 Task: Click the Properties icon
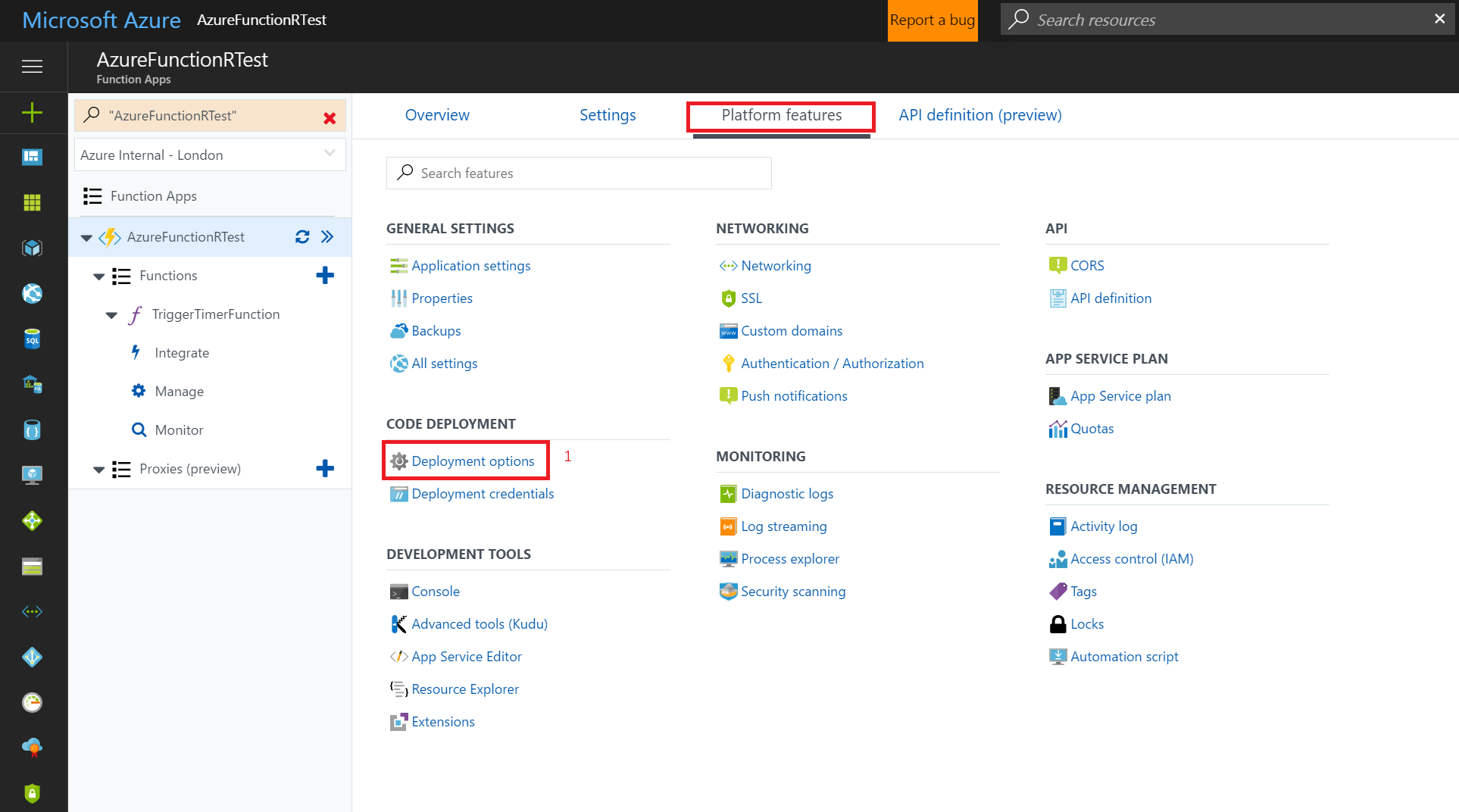point(398,298)
